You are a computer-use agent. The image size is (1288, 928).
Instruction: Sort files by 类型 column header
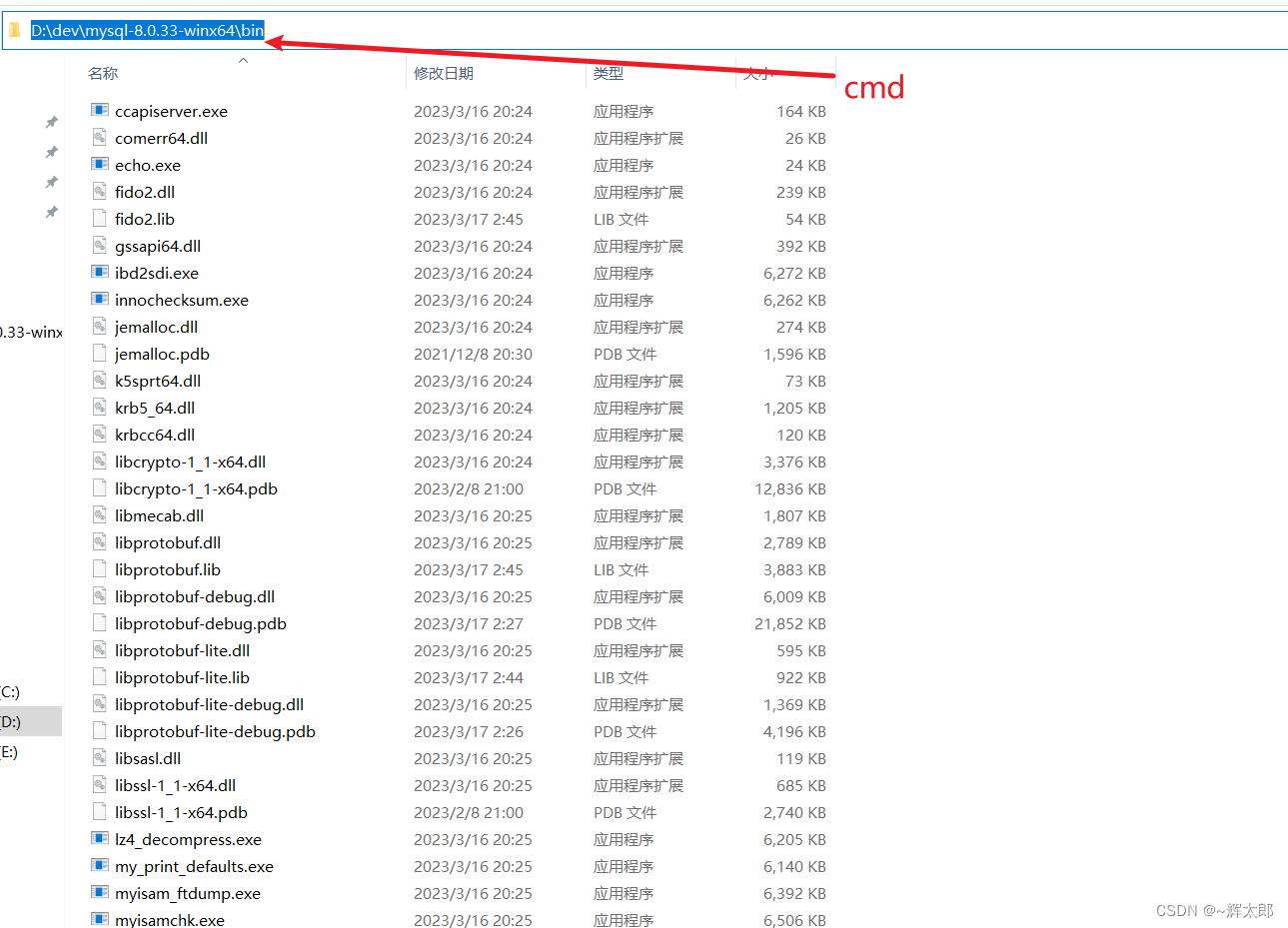(x=609, y=73)
